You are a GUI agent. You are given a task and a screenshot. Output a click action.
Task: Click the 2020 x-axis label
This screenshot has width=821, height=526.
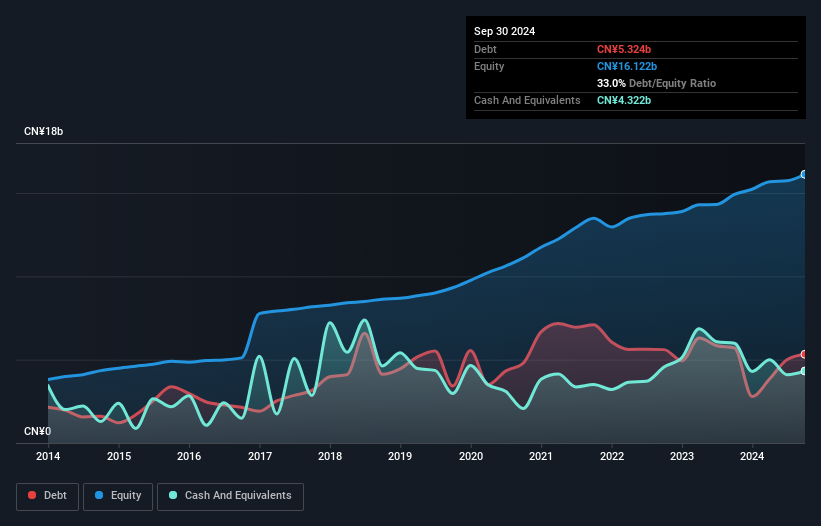[471, 456]
